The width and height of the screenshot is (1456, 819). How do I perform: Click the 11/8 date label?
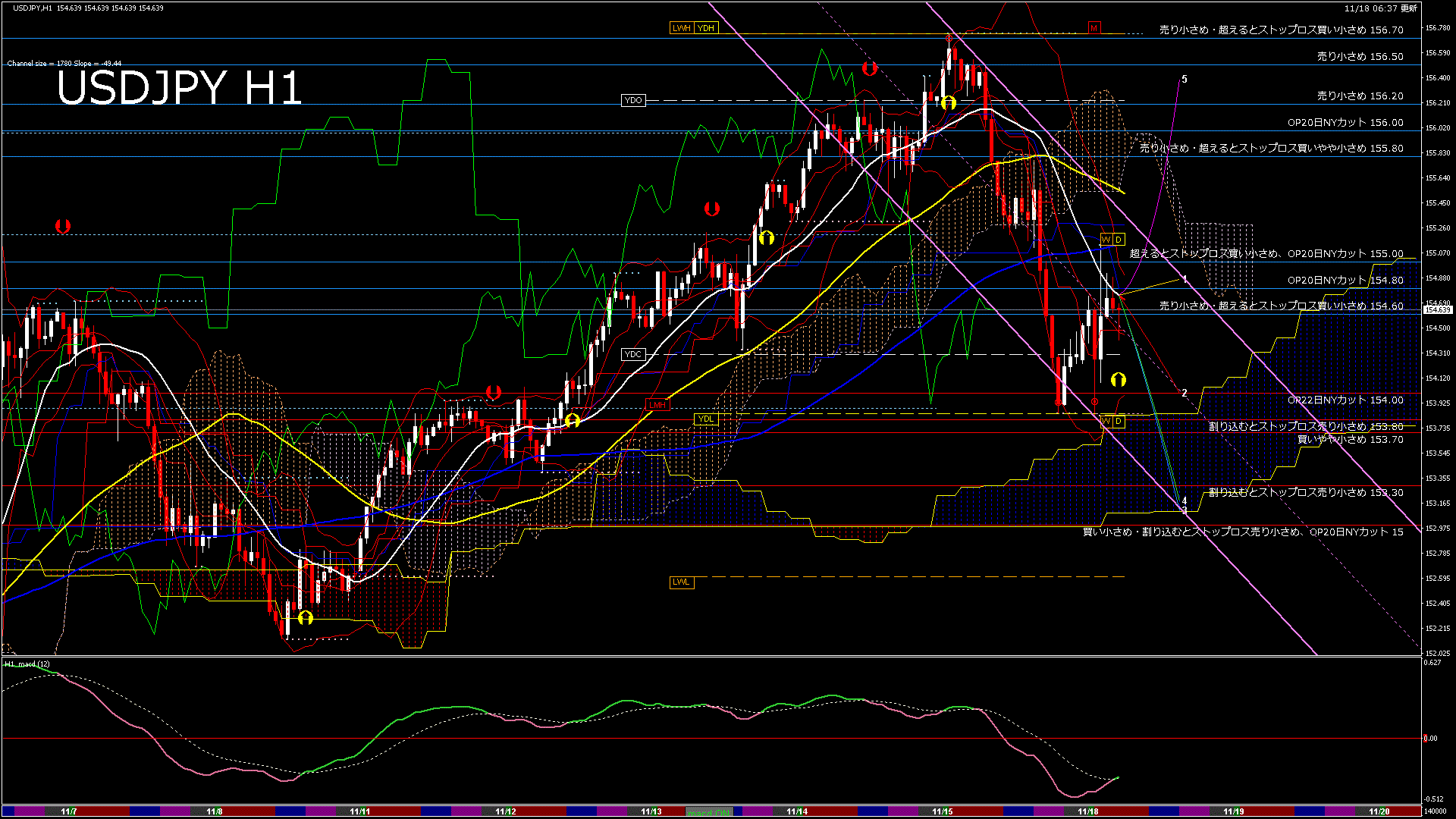[x=215, y=811]
